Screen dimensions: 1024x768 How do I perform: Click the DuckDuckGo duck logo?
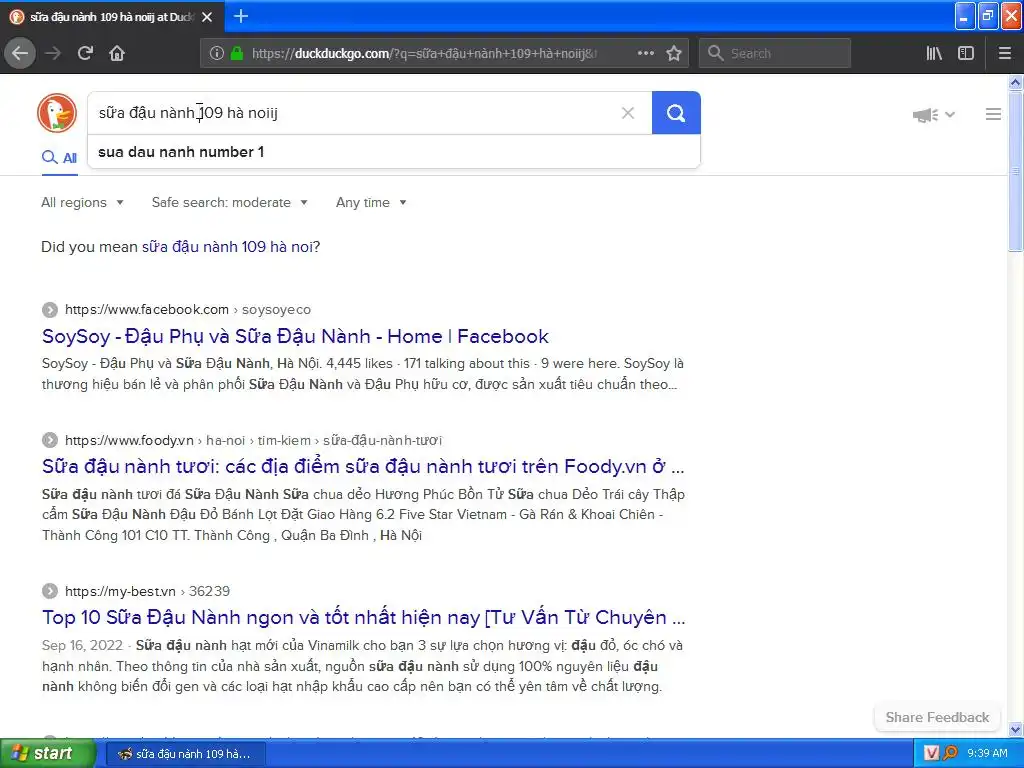click(x=57, y=113)
